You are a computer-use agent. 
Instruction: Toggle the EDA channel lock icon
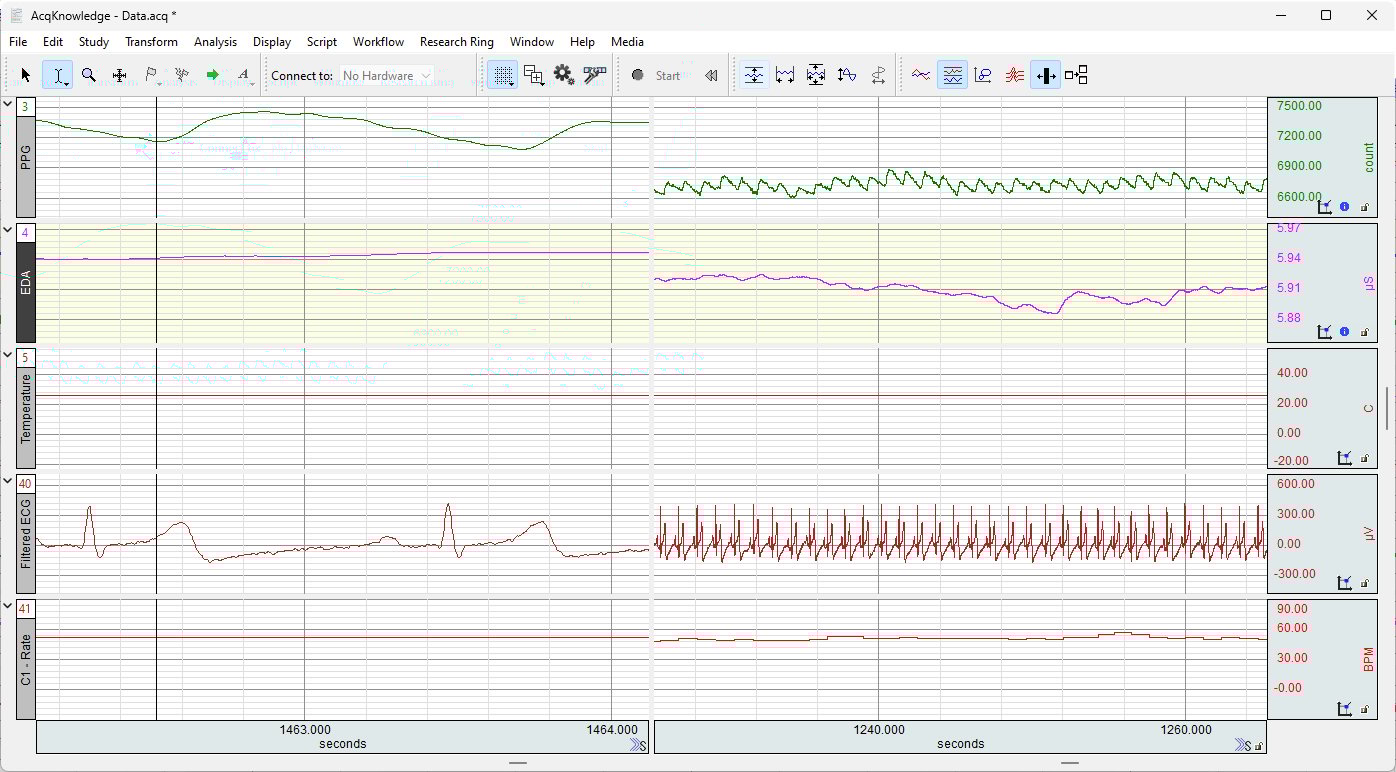1364,332
